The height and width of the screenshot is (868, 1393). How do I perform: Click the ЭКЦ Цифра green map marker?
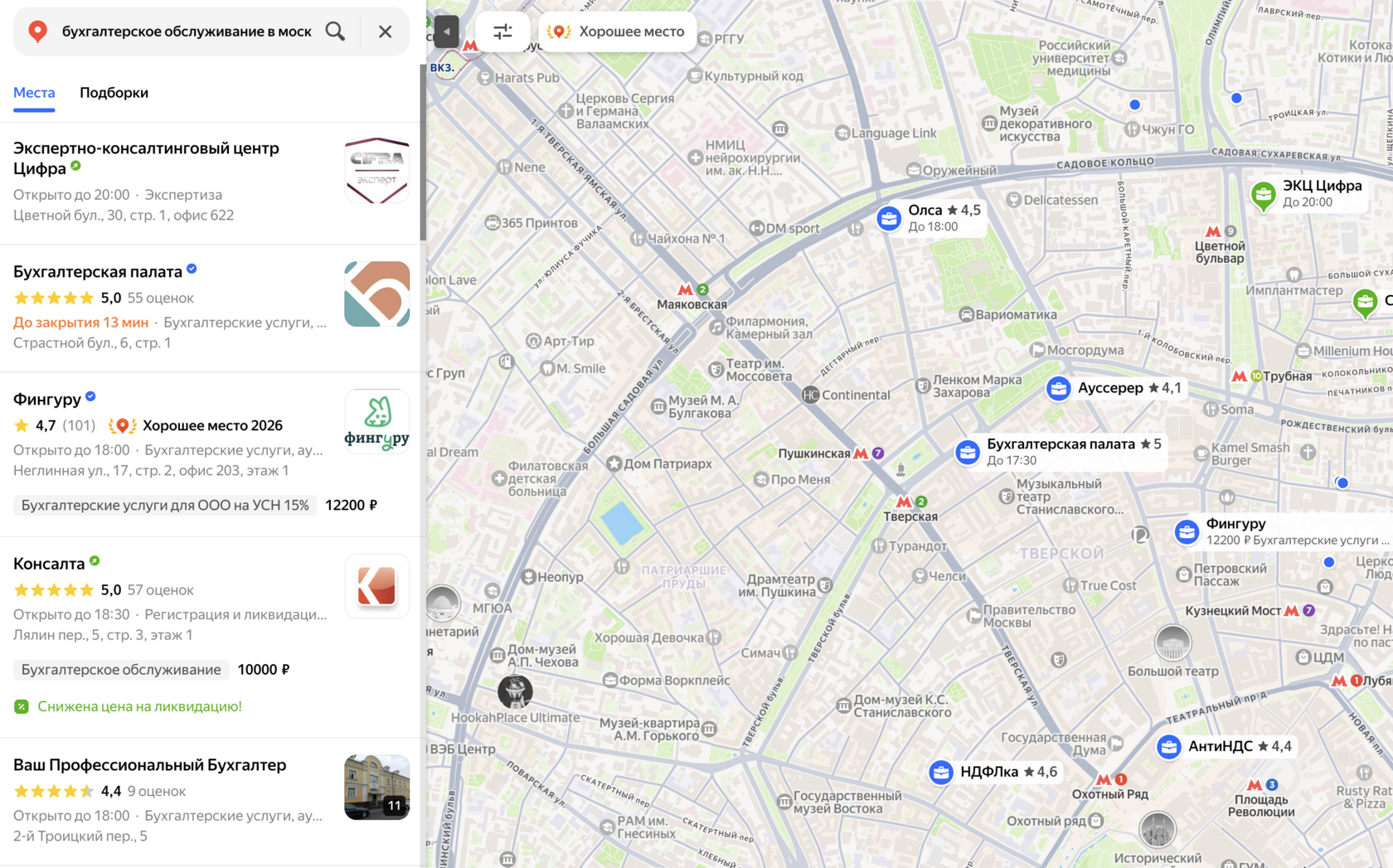[x=1264, y=196]
